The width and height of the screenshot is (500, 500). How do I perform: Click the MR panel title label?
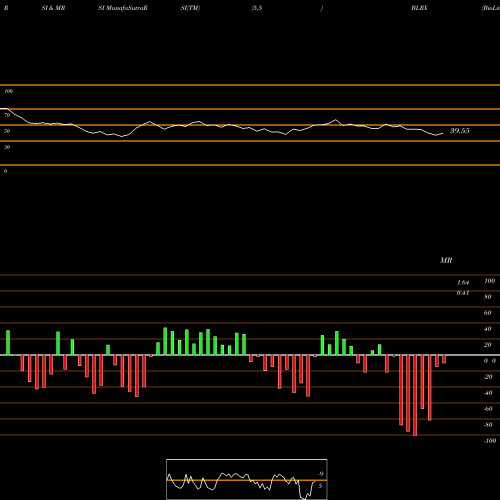coord(446,260)
